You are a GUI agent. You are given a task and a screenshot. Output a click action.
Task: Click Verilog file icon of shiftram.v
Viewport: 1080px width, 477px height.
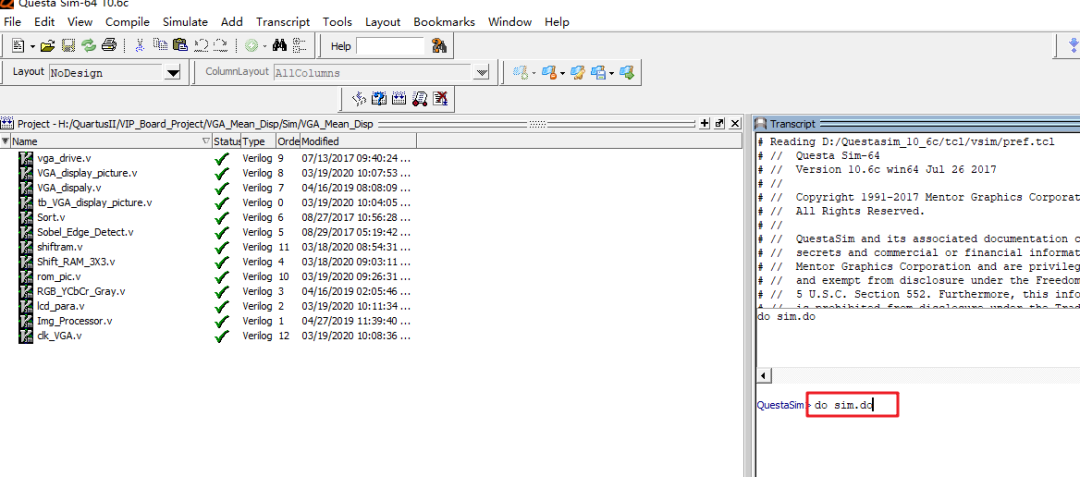(25, 247)
